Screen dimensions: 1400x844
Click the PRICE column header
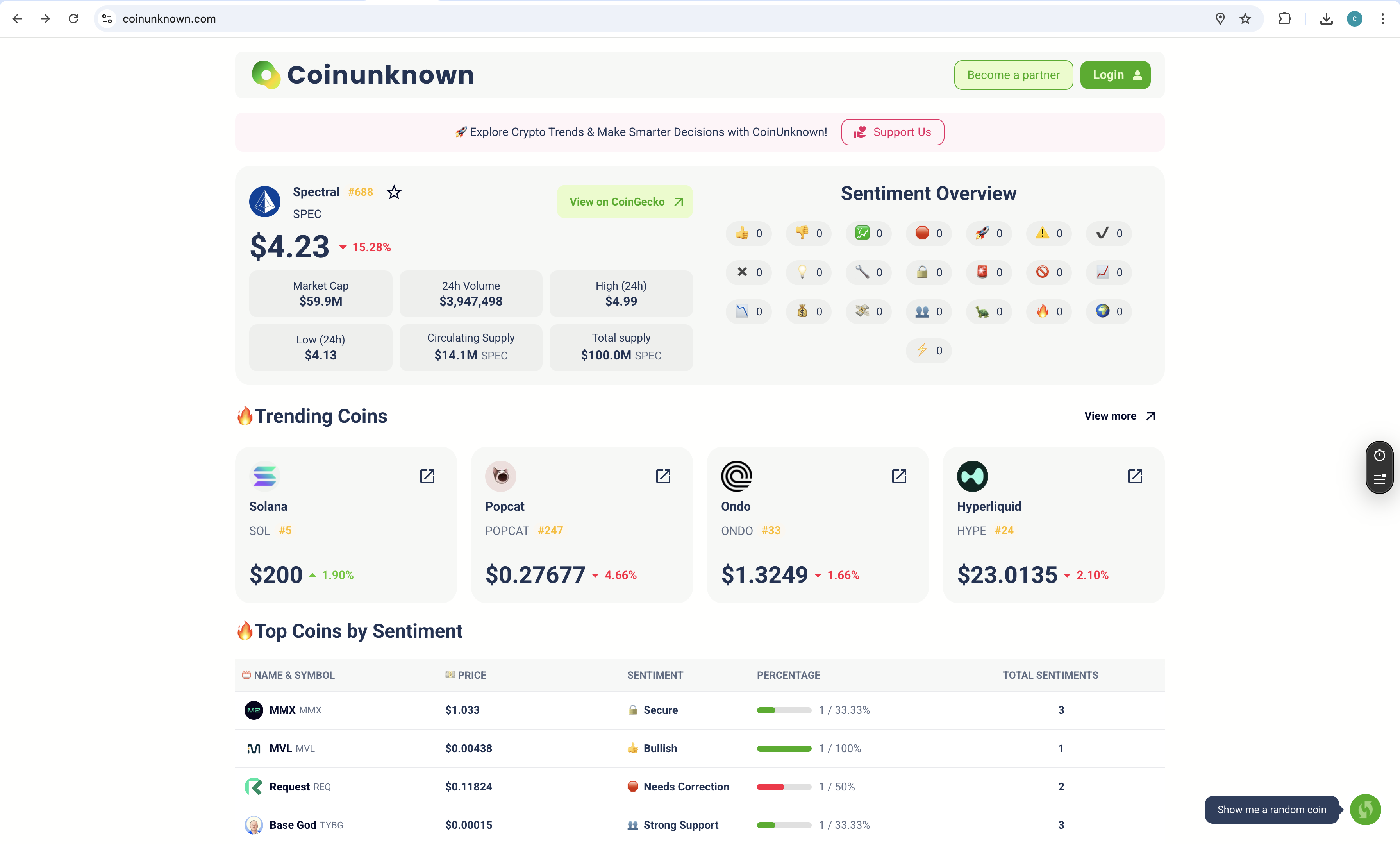click(x=465, y=675)
